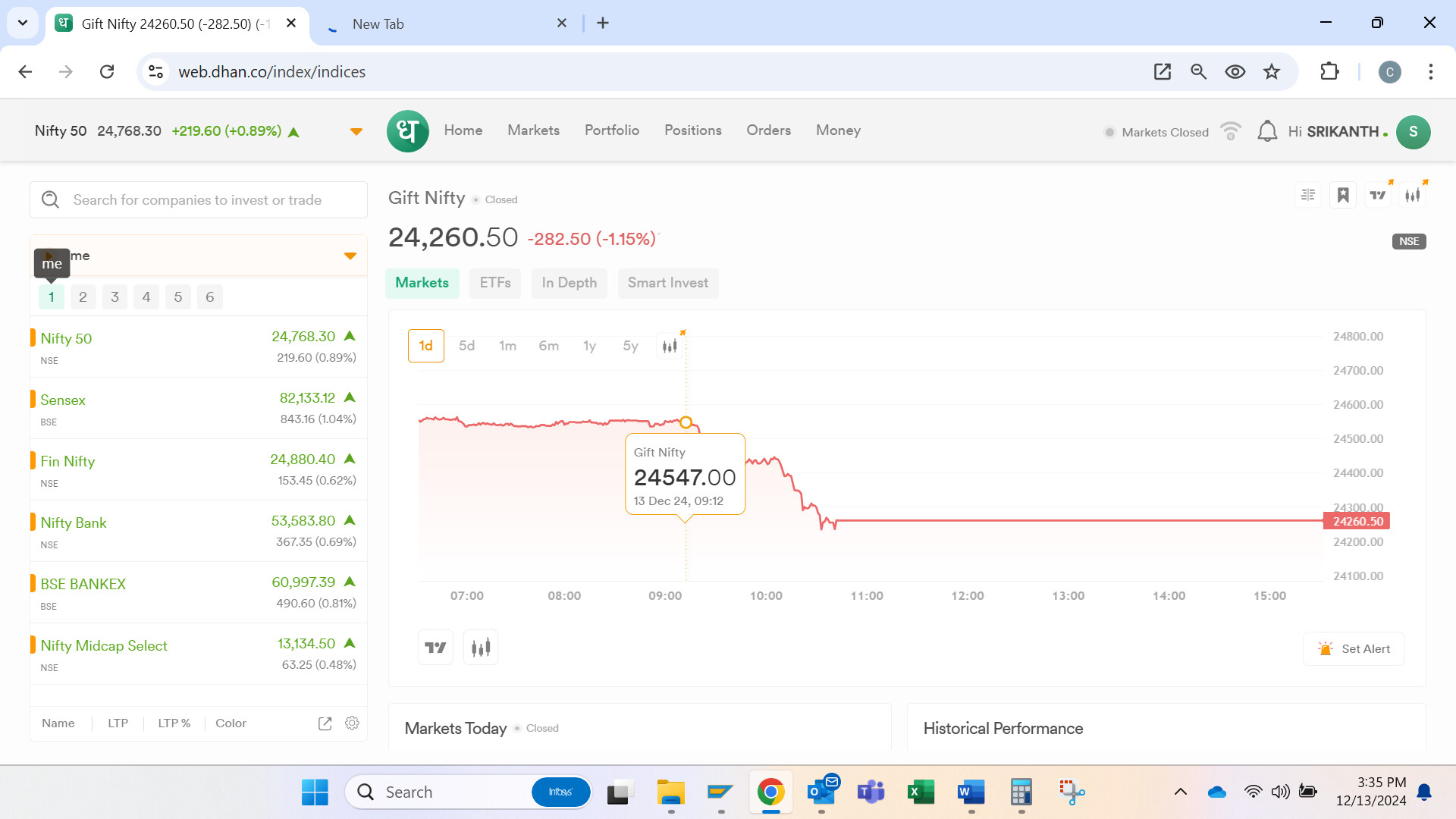Open watchlist settings gear icon

point(352,723)
